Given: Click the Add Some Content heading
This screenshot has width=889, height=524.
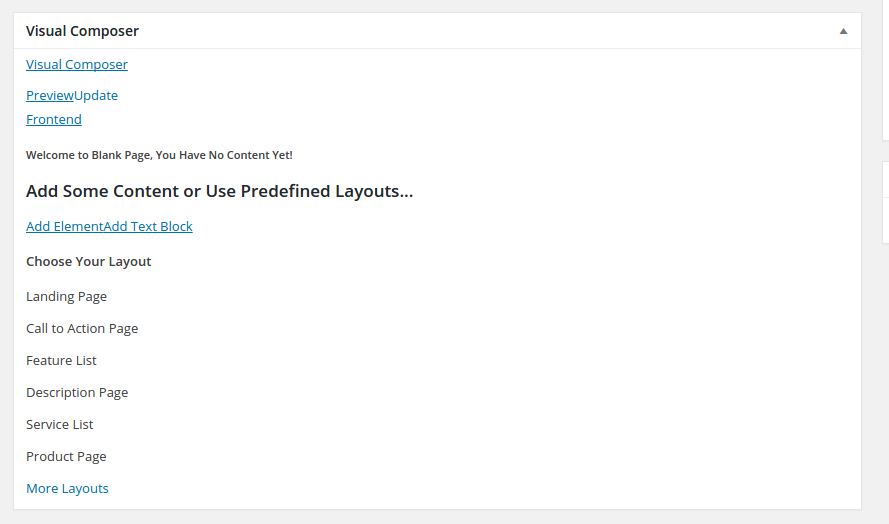Looking at the screenshot, I should [x=219, y=191].
